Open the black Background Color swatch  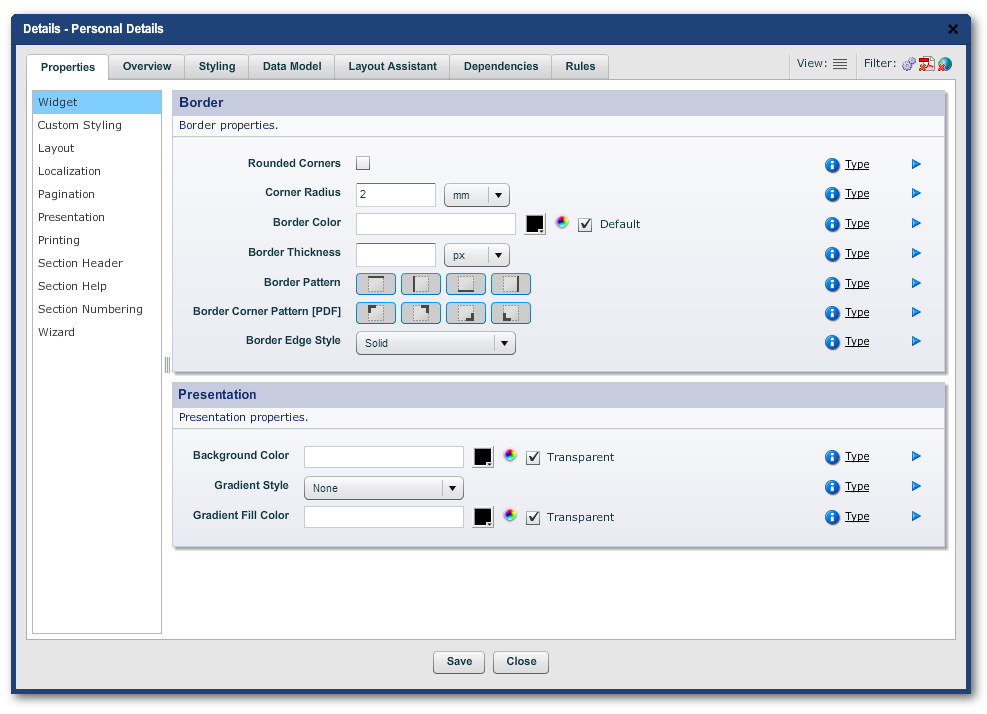tap(483, 457)
